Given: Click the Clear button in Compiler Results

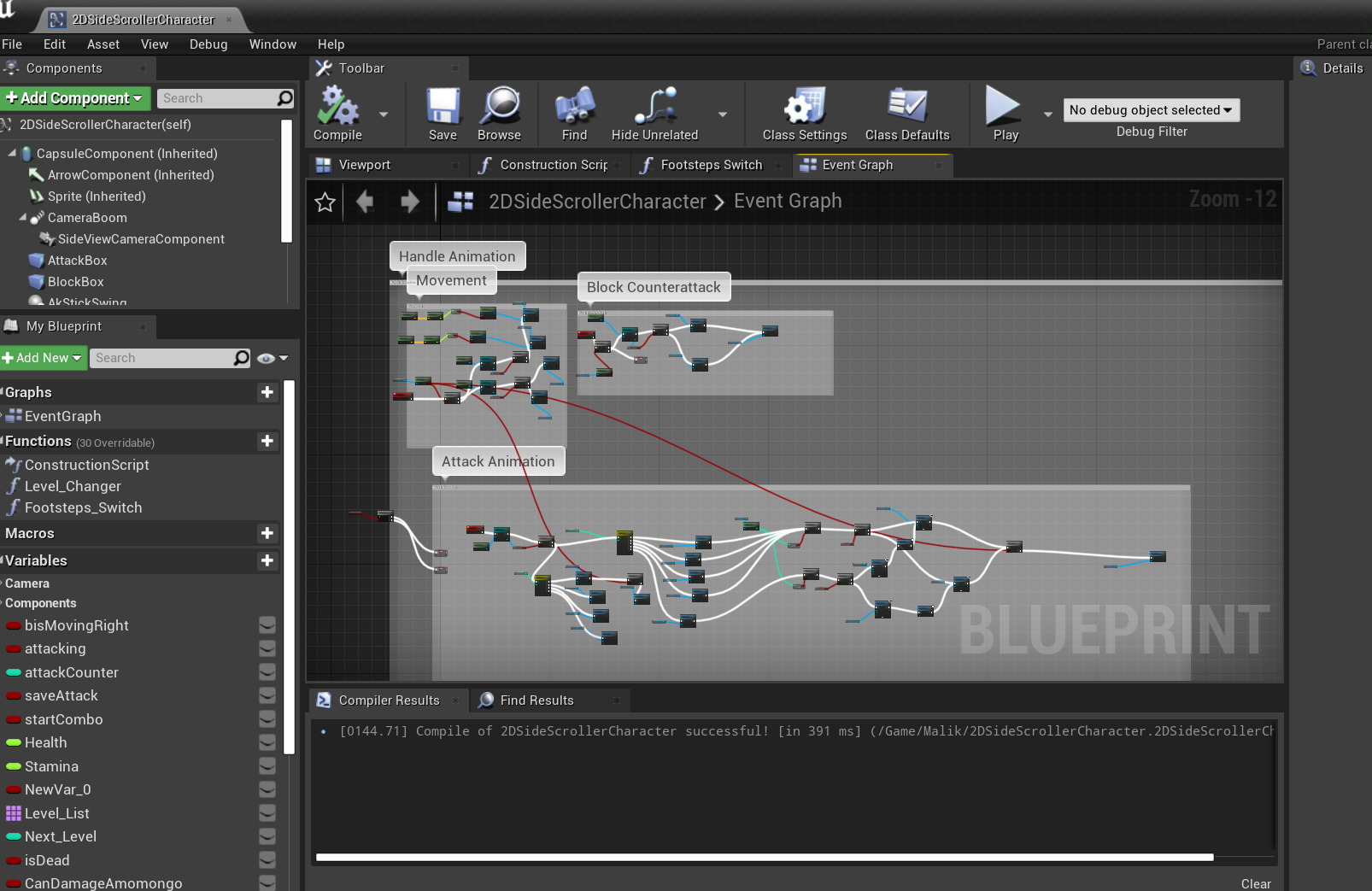Looking at the screenshot, I should pos(1255,883).
